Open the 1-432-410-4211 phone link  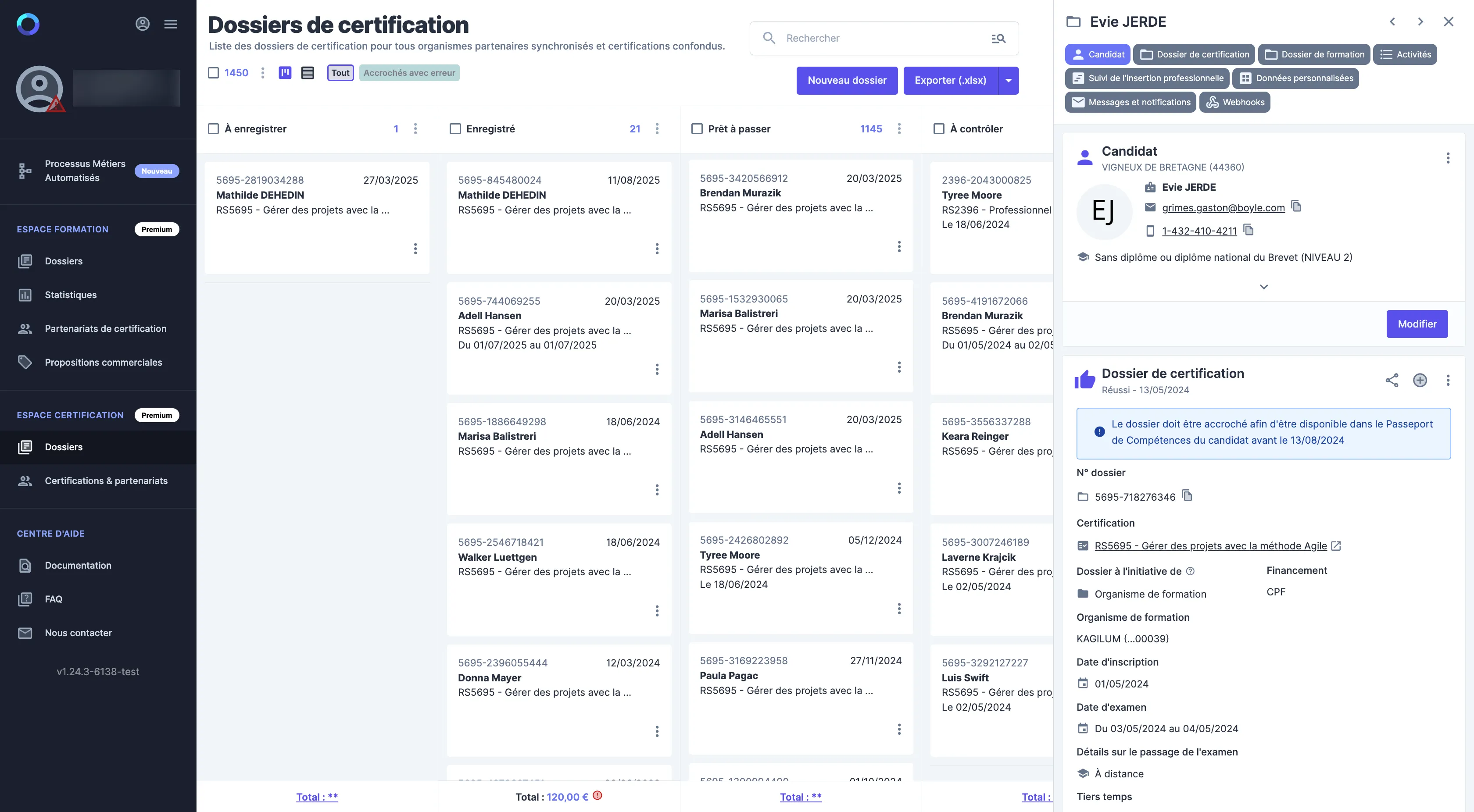point(1199,231)
